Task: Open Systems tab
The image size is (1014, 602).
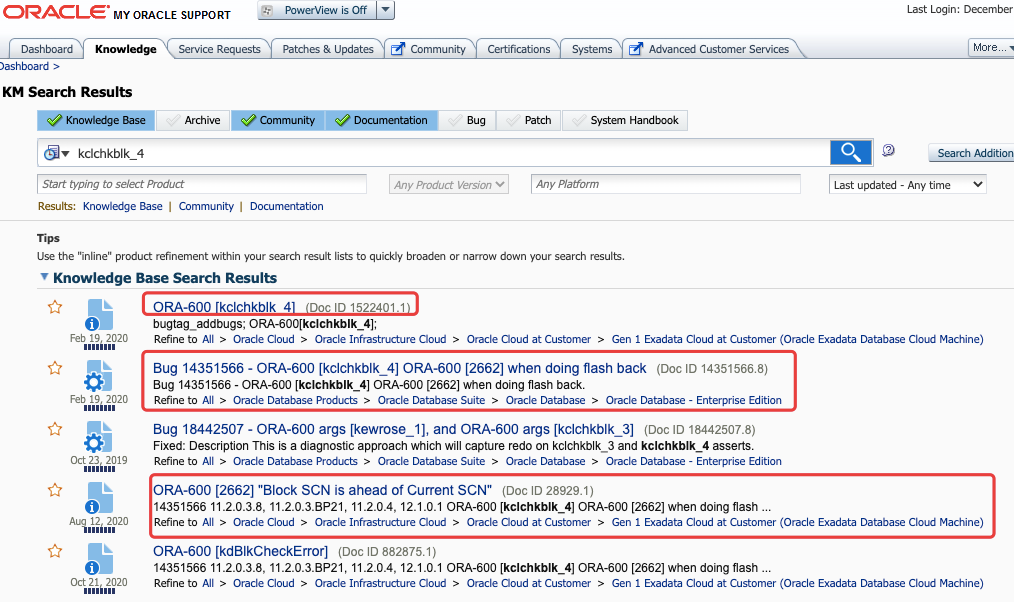Action: [592, 49]
